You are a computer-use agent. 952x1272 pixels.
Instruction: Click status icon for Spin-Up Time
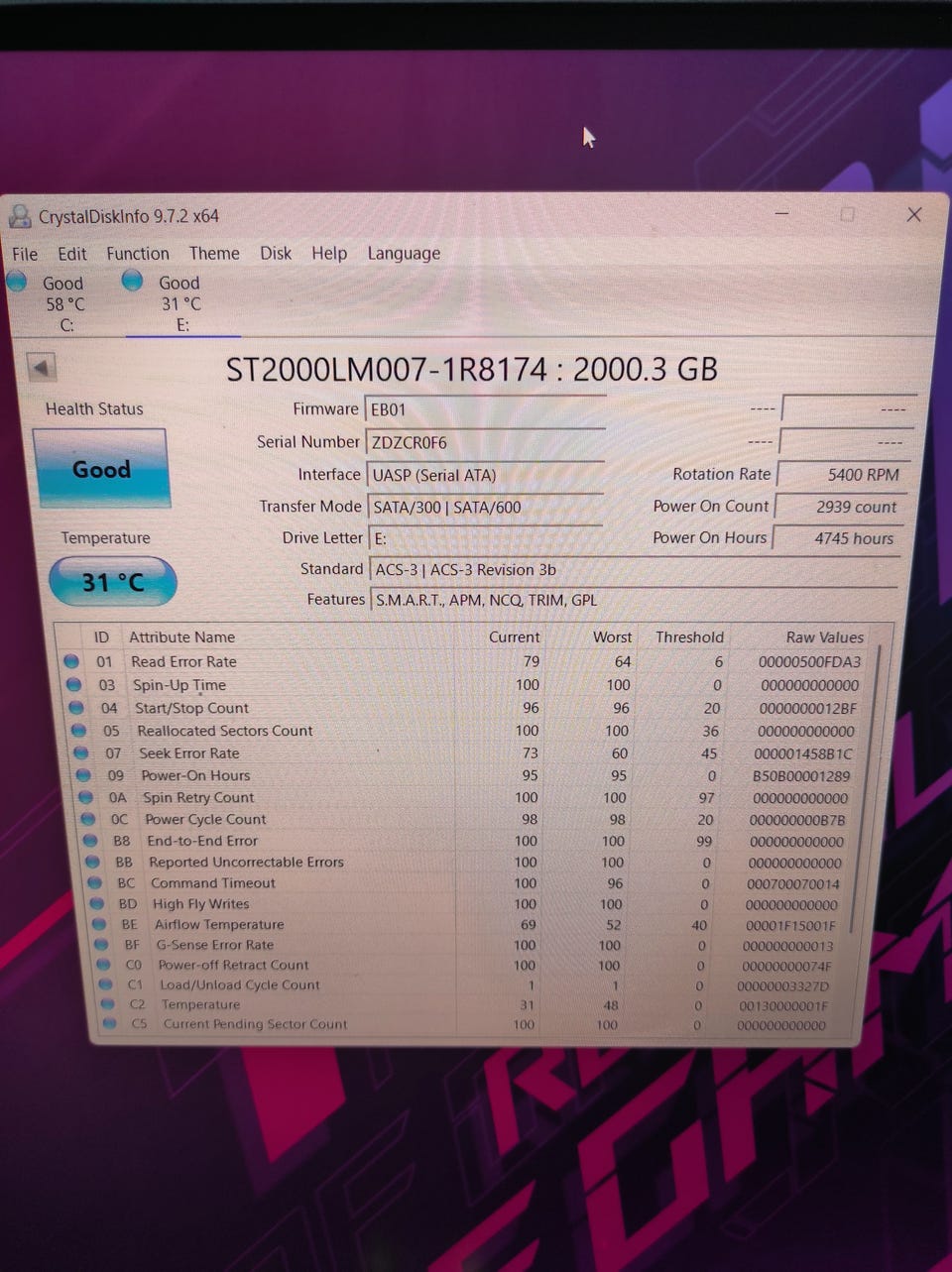(x=73, y=684)
